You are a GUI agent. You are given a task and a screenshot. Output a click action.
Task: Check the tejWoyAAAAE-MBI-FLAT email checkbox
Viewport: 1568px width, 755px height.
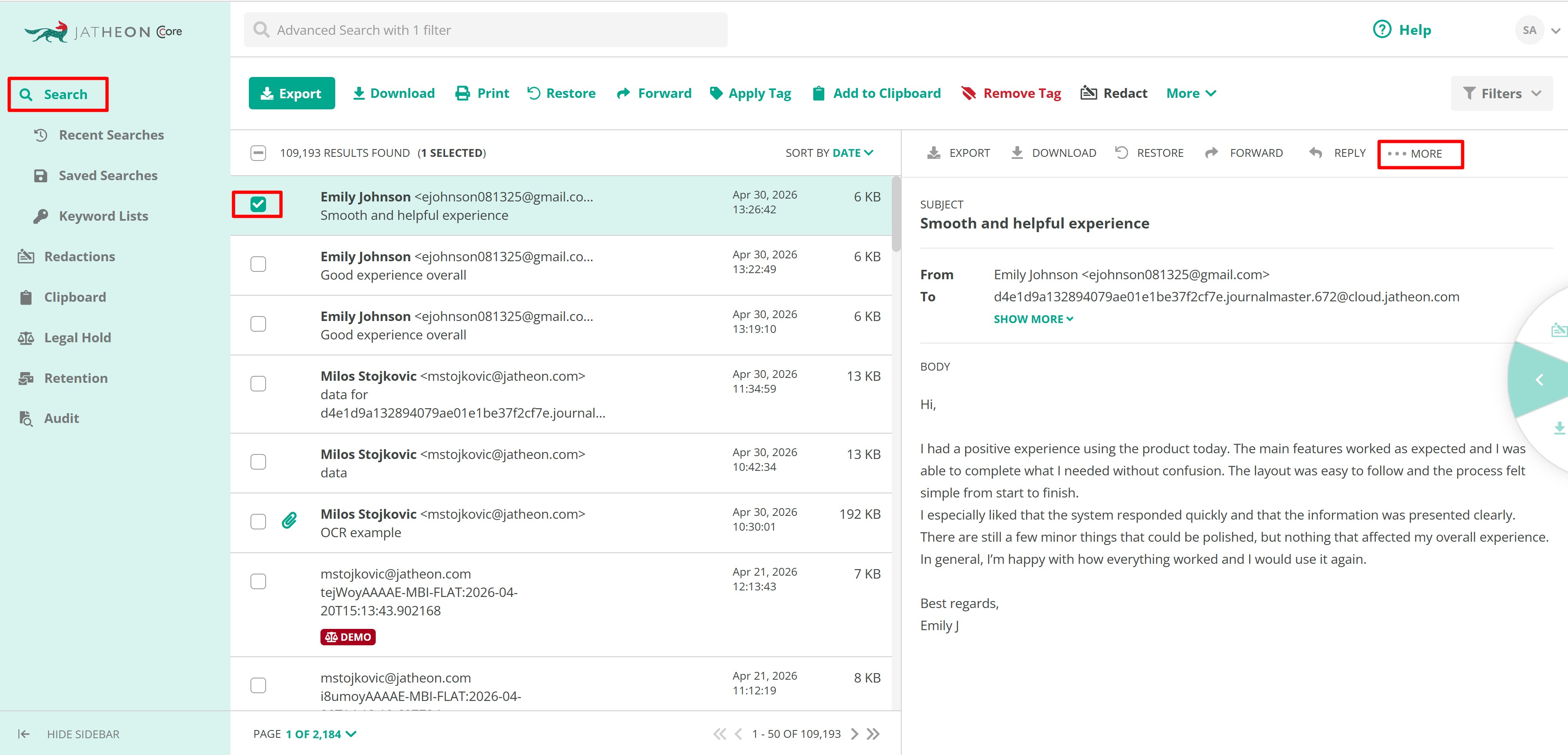pyautogui.click(x=258, y=581)
